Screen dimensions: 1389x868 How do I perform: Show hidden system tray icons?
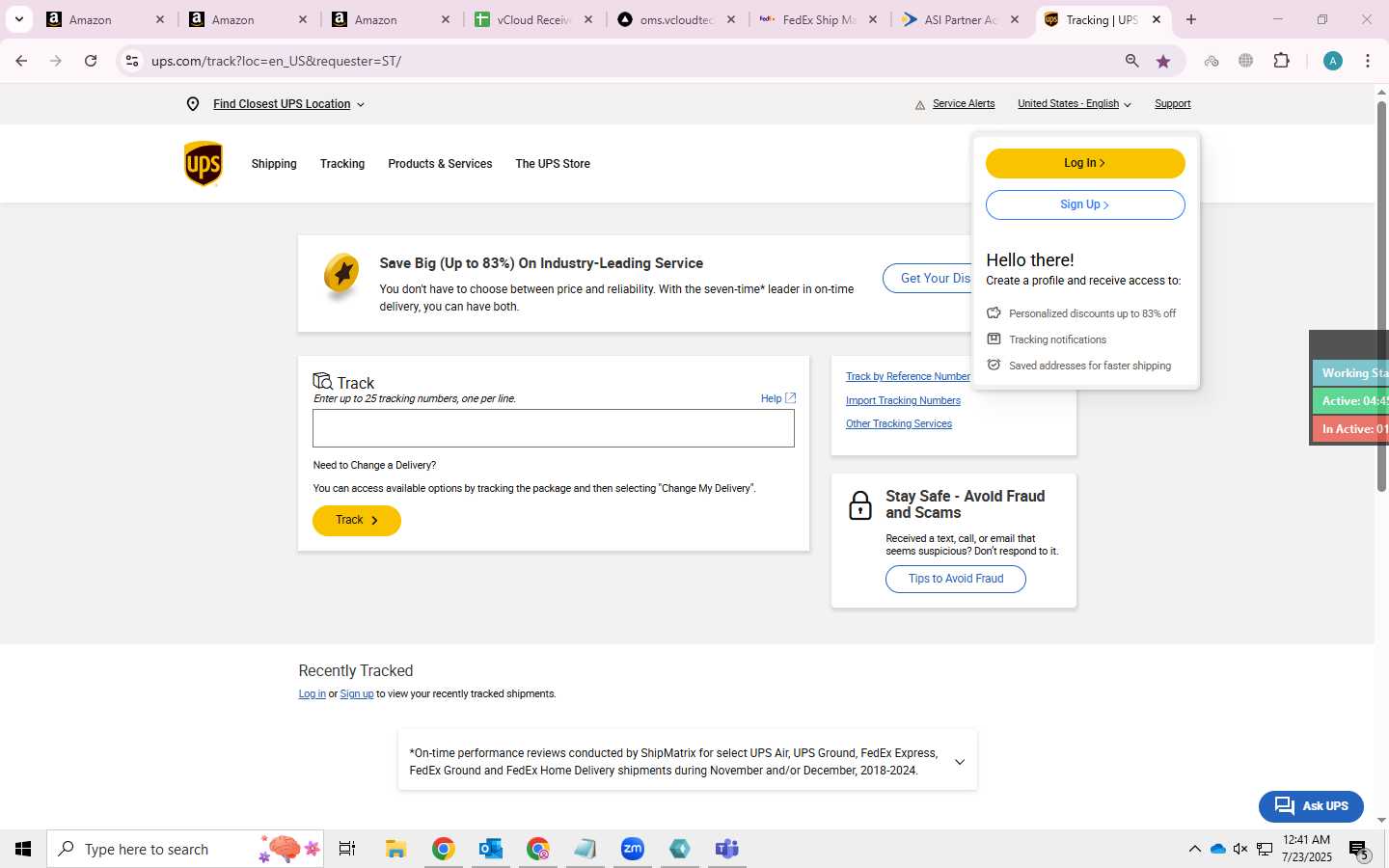[1194, 849]
